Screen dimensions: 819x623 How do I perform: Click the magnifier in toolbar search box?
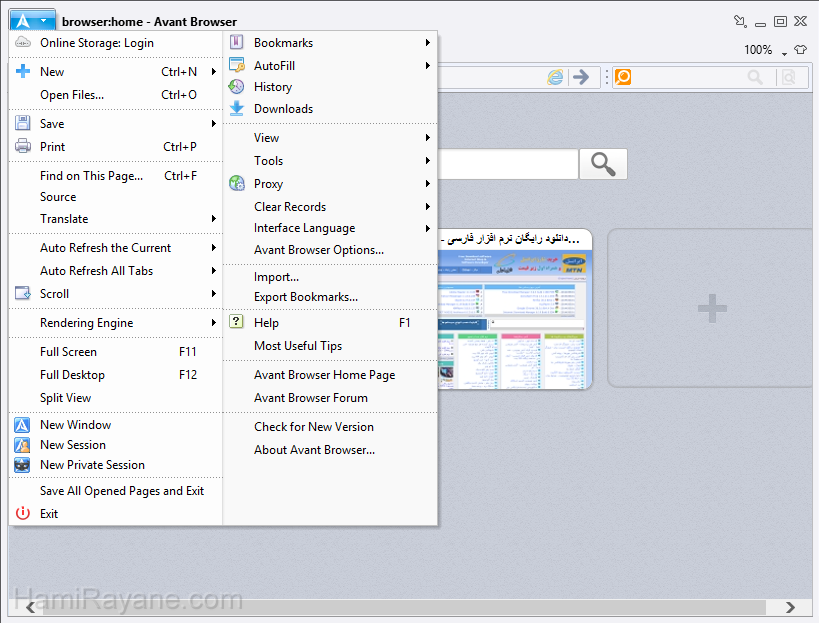tap(755, 77)
